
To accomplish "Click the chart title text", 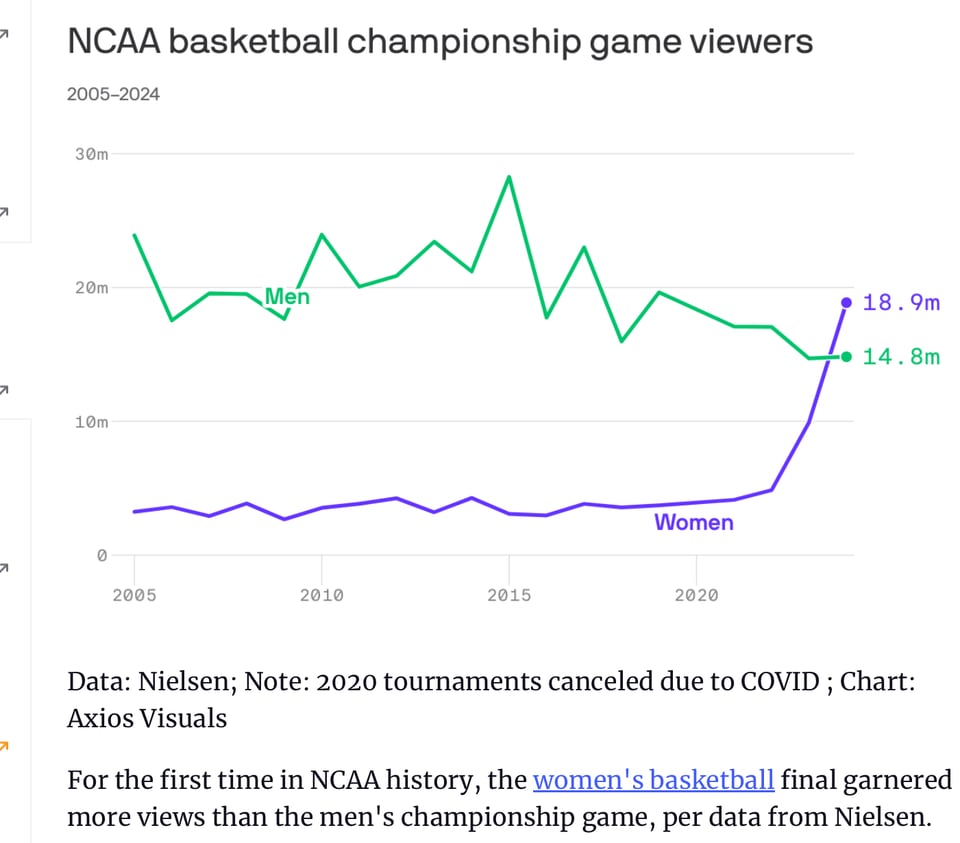I will coord(439,42).
